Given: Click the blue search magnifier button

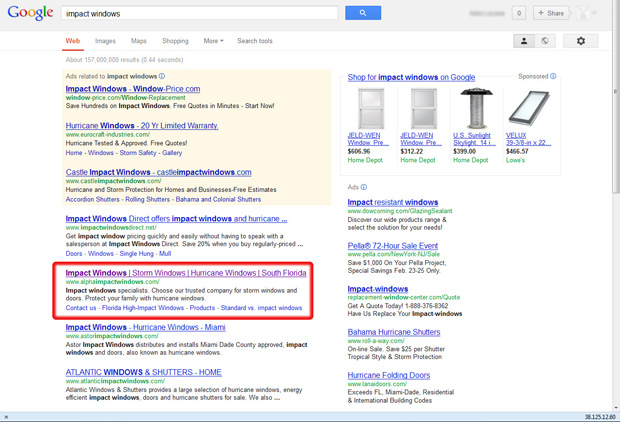Looking at the screenshot, I should [x=362, y=13].
